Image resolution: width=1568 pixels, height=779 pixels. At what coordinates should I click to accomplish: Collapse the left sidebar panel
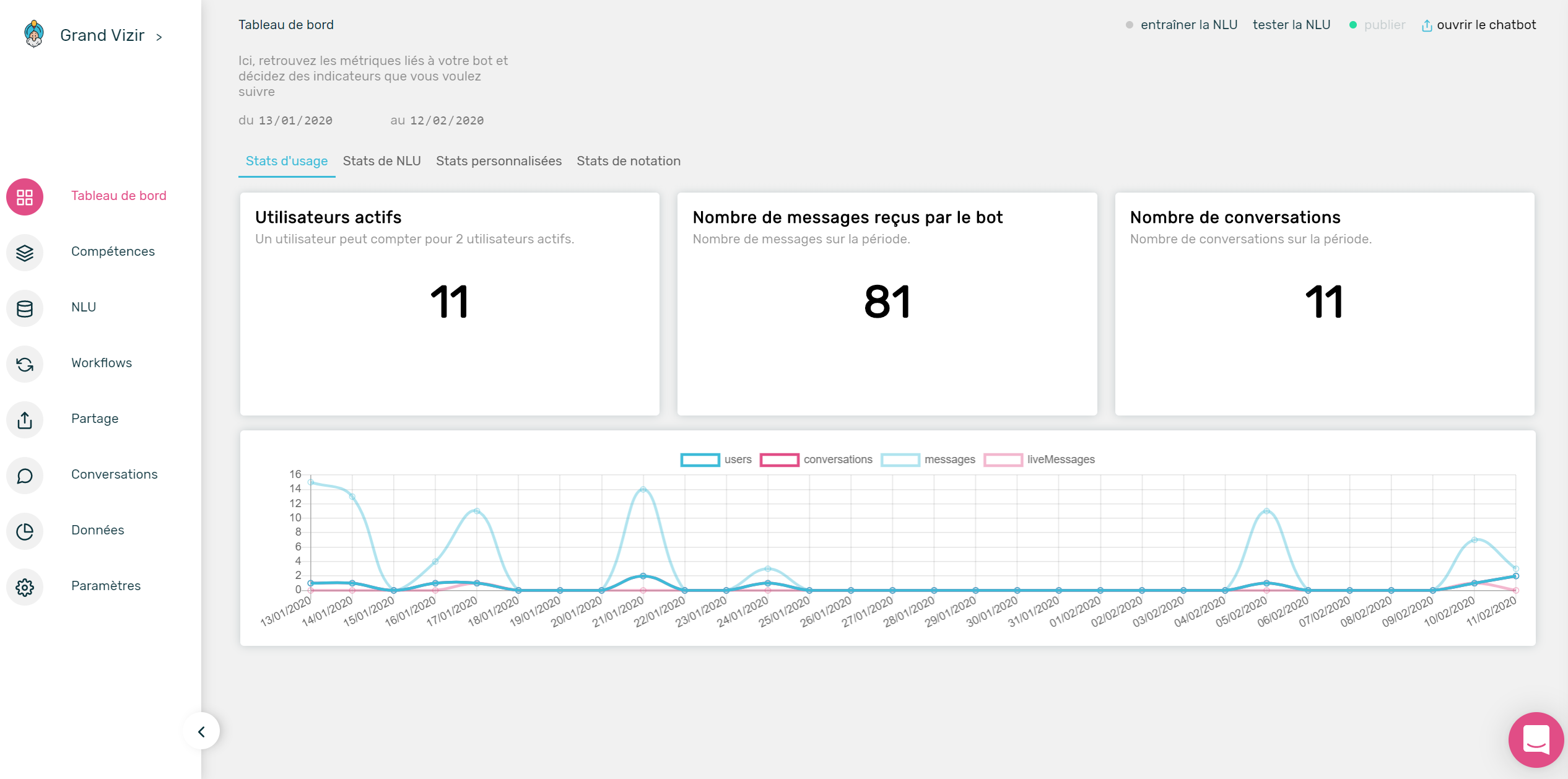(x=201, y=732)
